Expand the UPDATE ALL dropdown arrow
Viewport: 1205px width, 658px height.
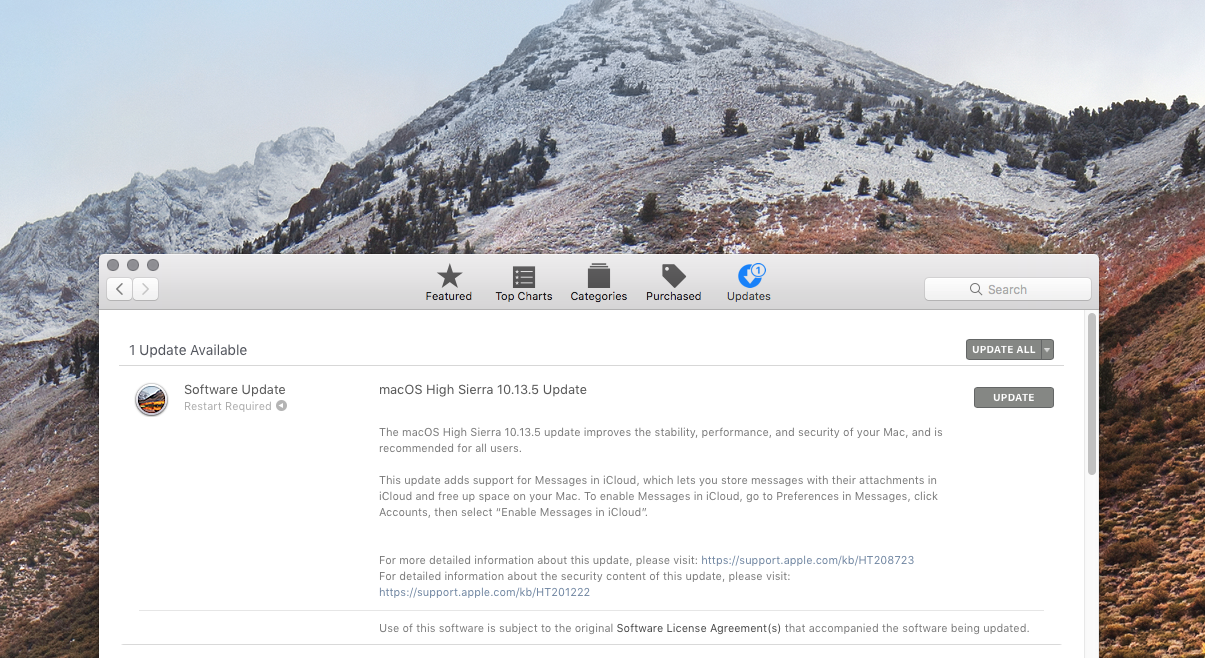point(1047,349)
